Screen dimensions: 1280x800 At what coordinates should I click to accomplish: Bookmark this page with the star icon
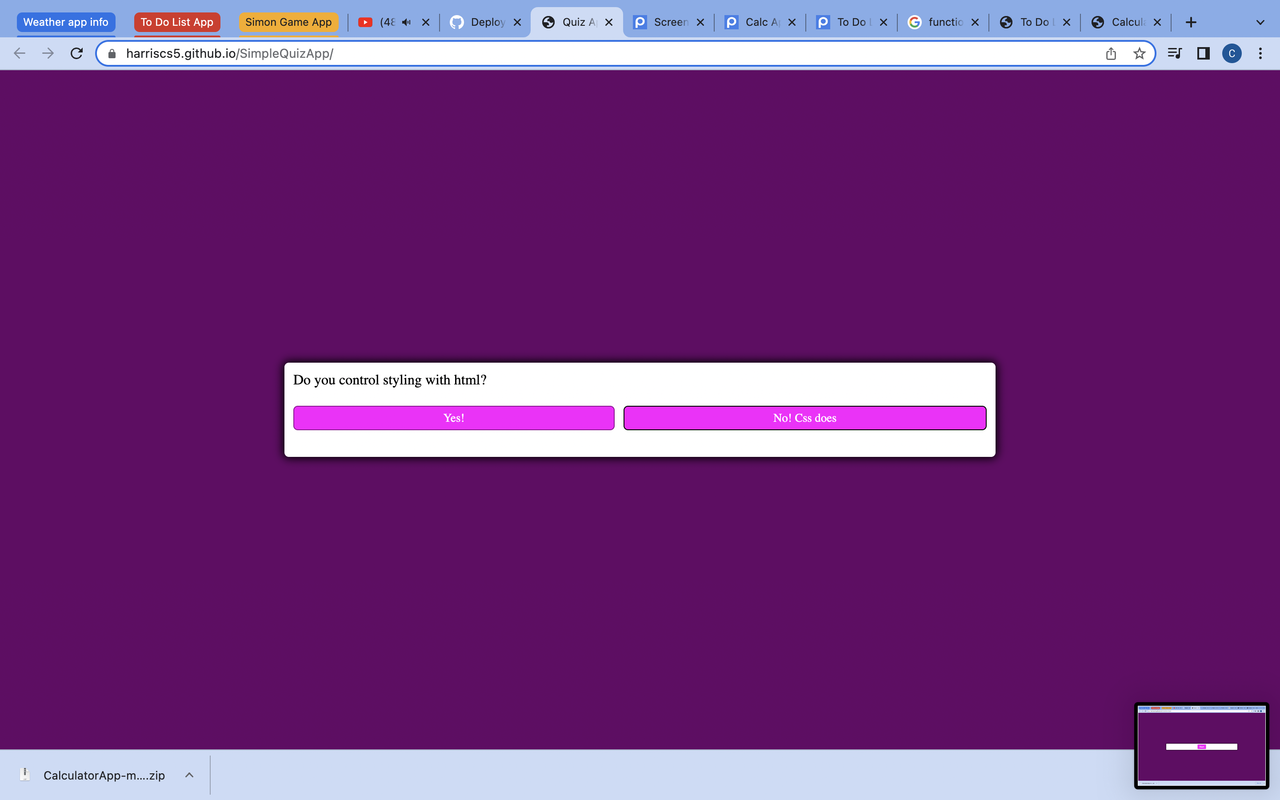click(1140, 53)
